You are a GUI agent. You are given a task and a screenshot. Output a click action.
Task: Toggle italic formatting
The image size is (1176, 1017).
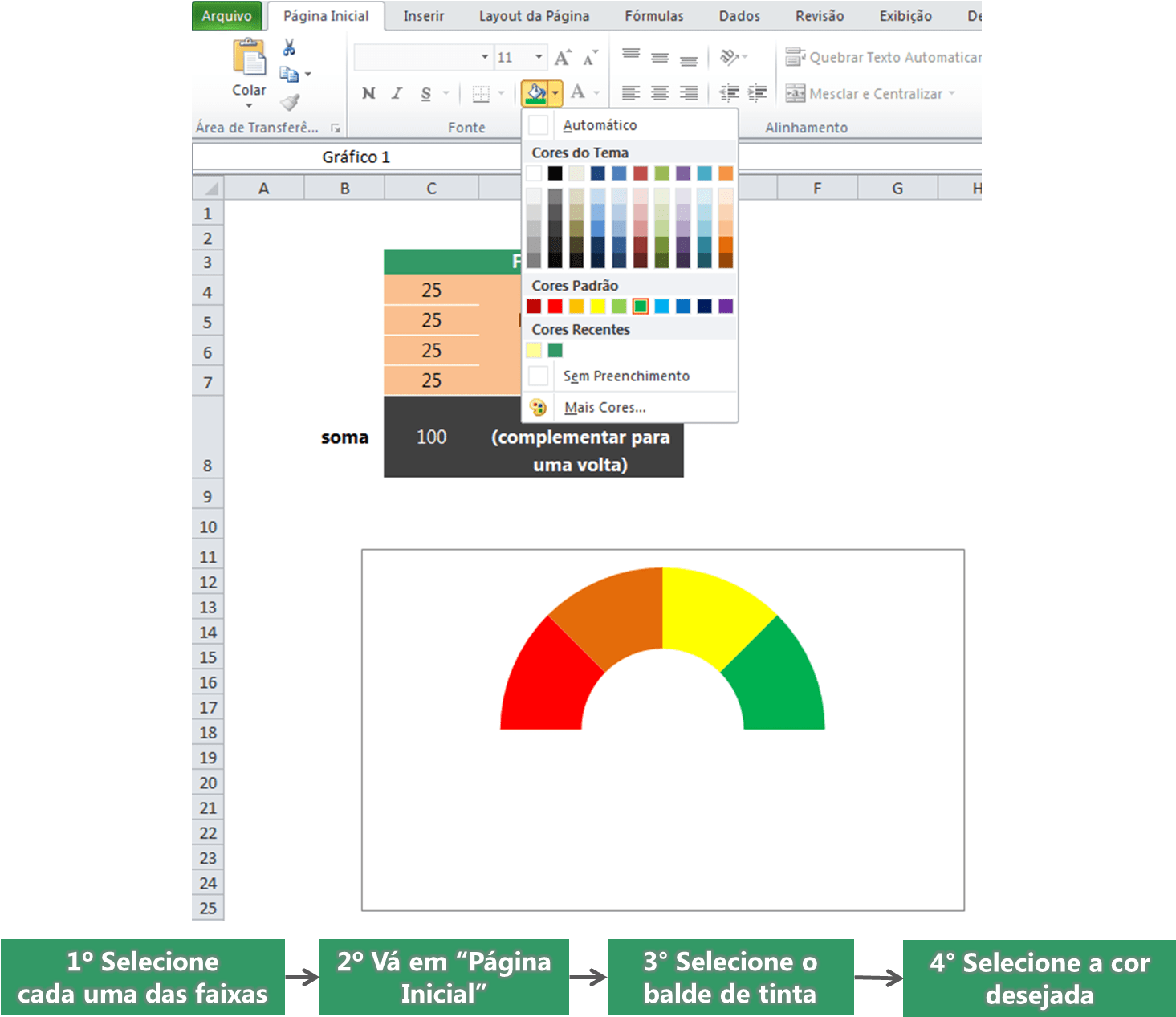click(x=397, y=93)
